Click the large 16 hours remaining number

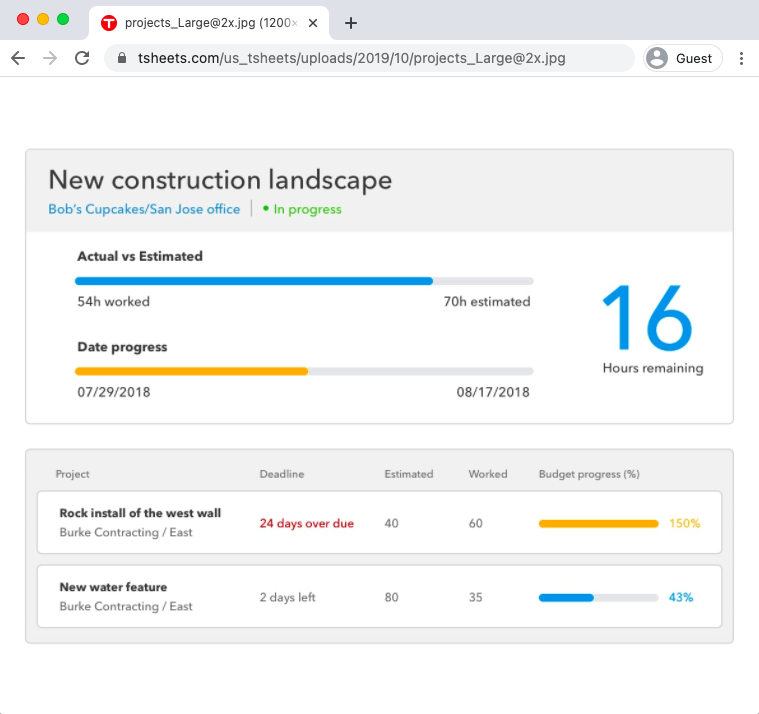tap(648, 318)
